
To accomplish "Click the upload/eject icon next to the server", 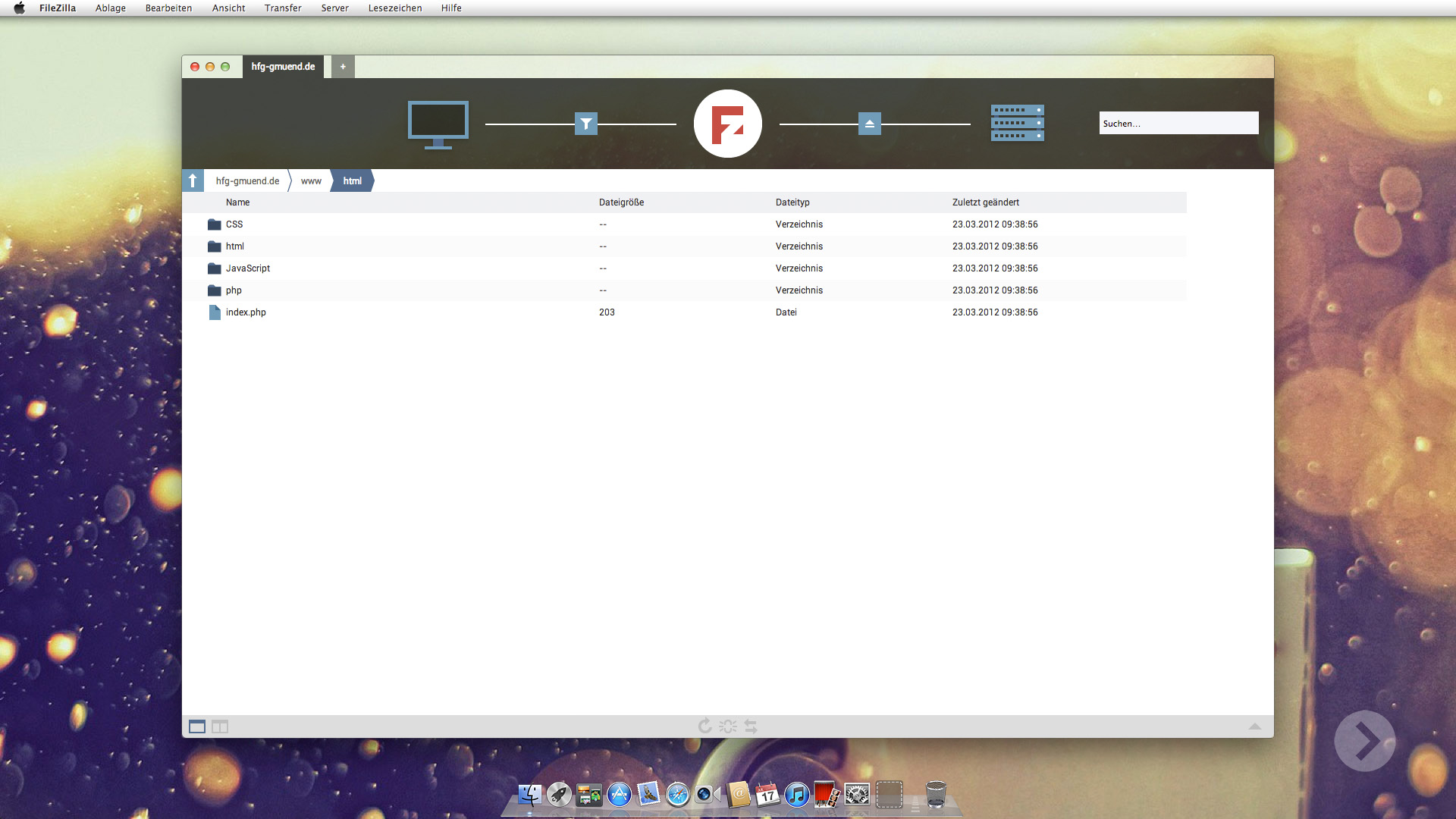I will 869,123.
